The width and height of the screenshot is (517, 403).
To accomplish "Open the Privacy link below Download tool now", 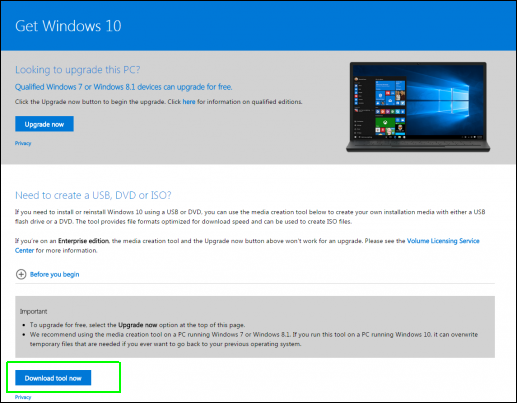I will coord(23,397).
